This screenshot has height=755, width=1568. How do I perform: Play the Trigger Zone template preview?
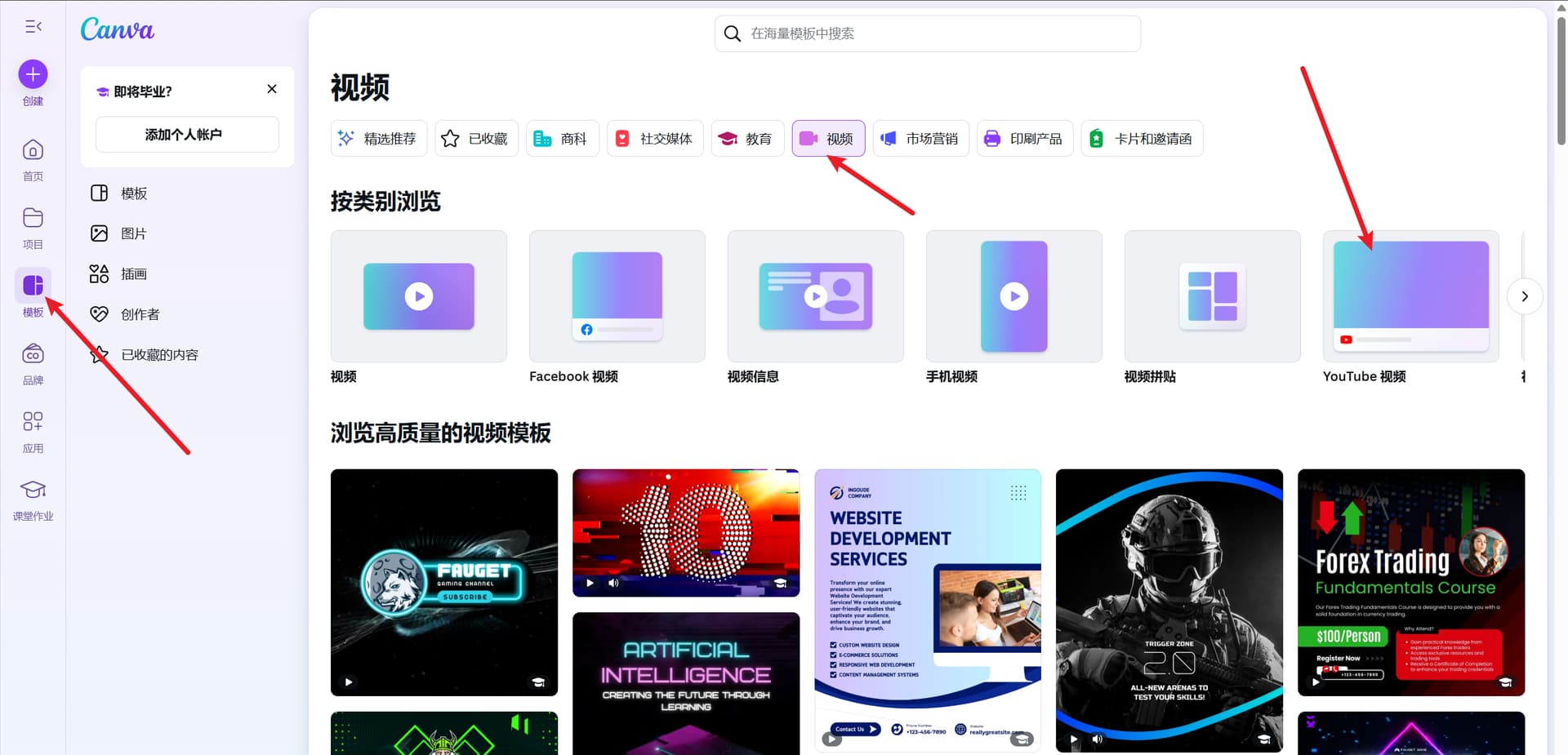1074,739
